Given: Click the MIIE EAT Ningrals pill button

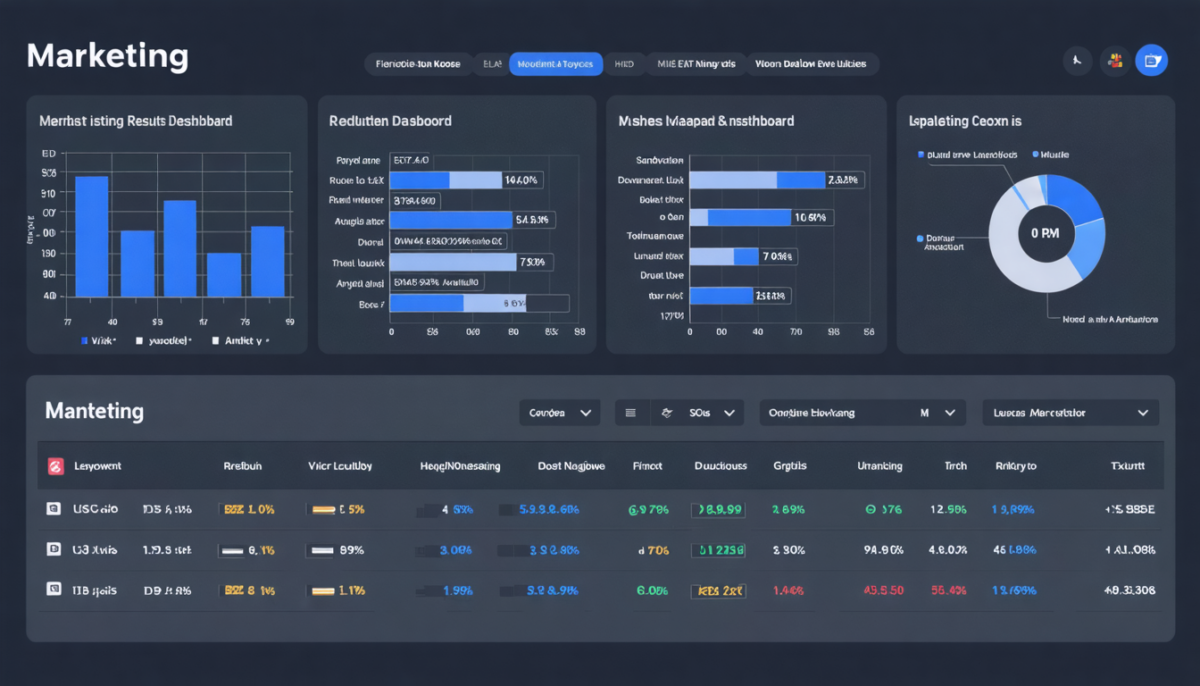Looking at the screenshot, I should [x=695, y=64].
